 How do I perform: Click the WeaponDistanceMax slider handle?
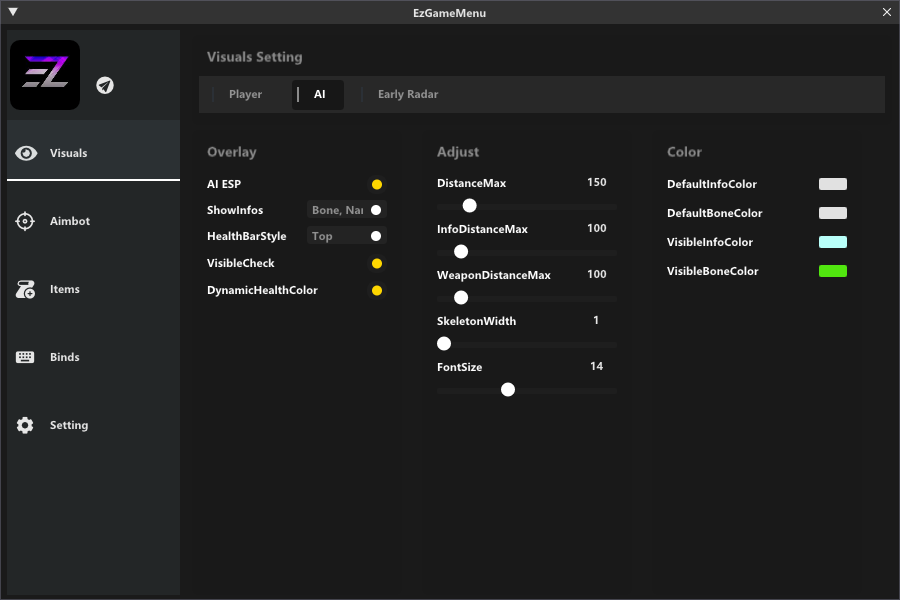(x=461, y=297)
